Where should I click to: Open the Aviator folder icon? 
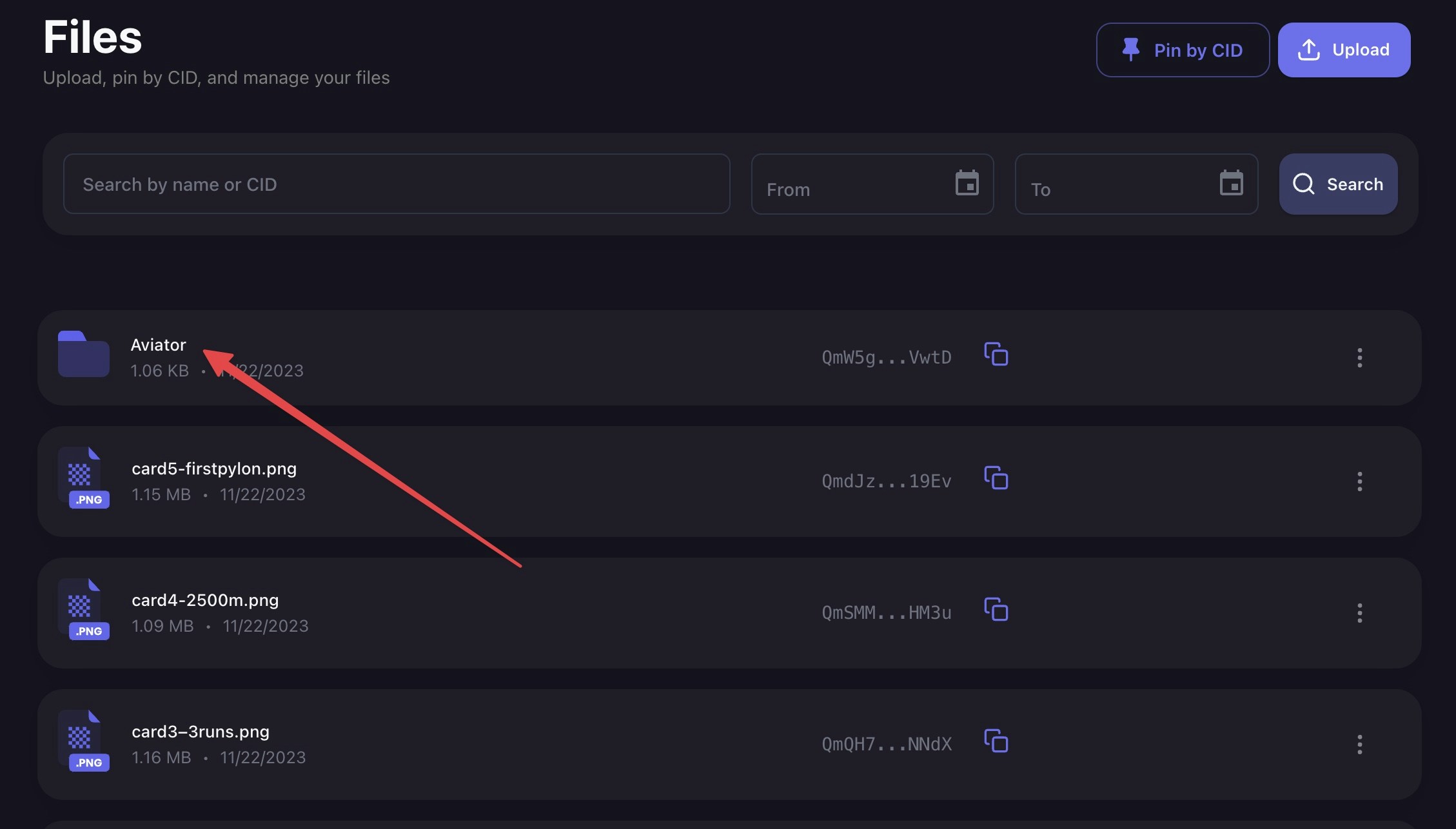83,354
